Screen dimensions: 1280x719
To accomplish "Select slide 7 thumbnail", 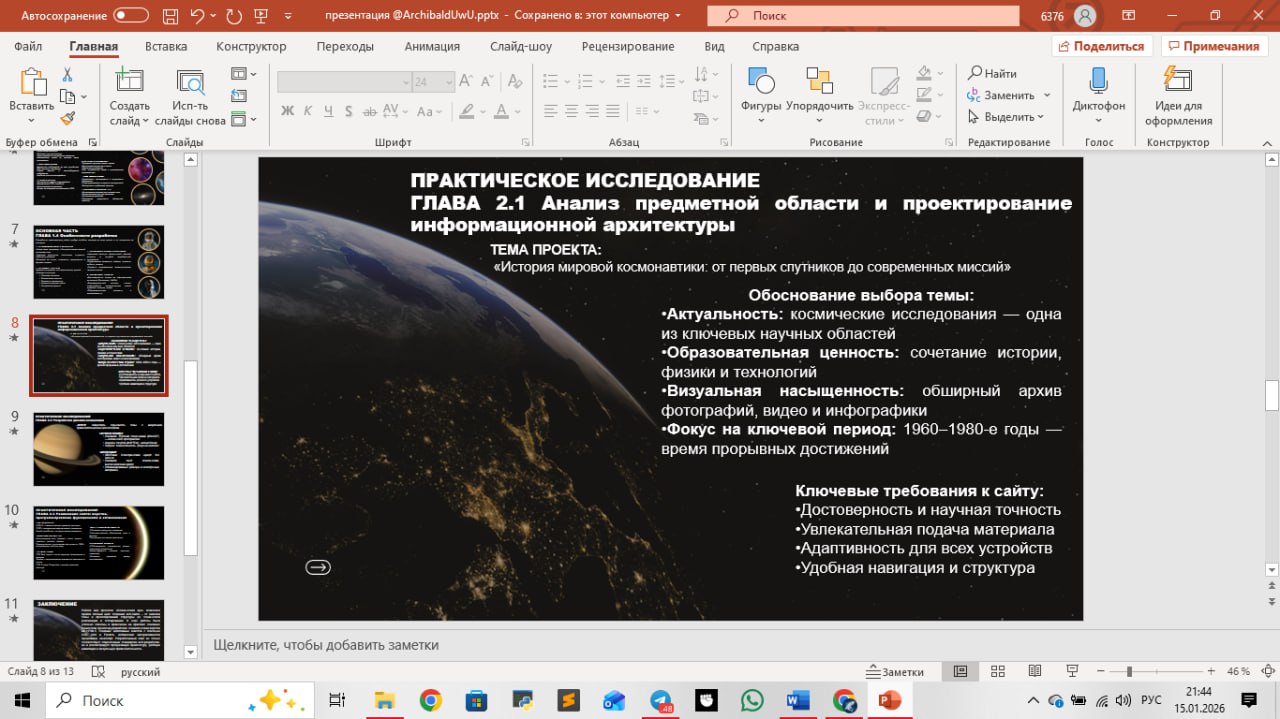I will [99, 262].
